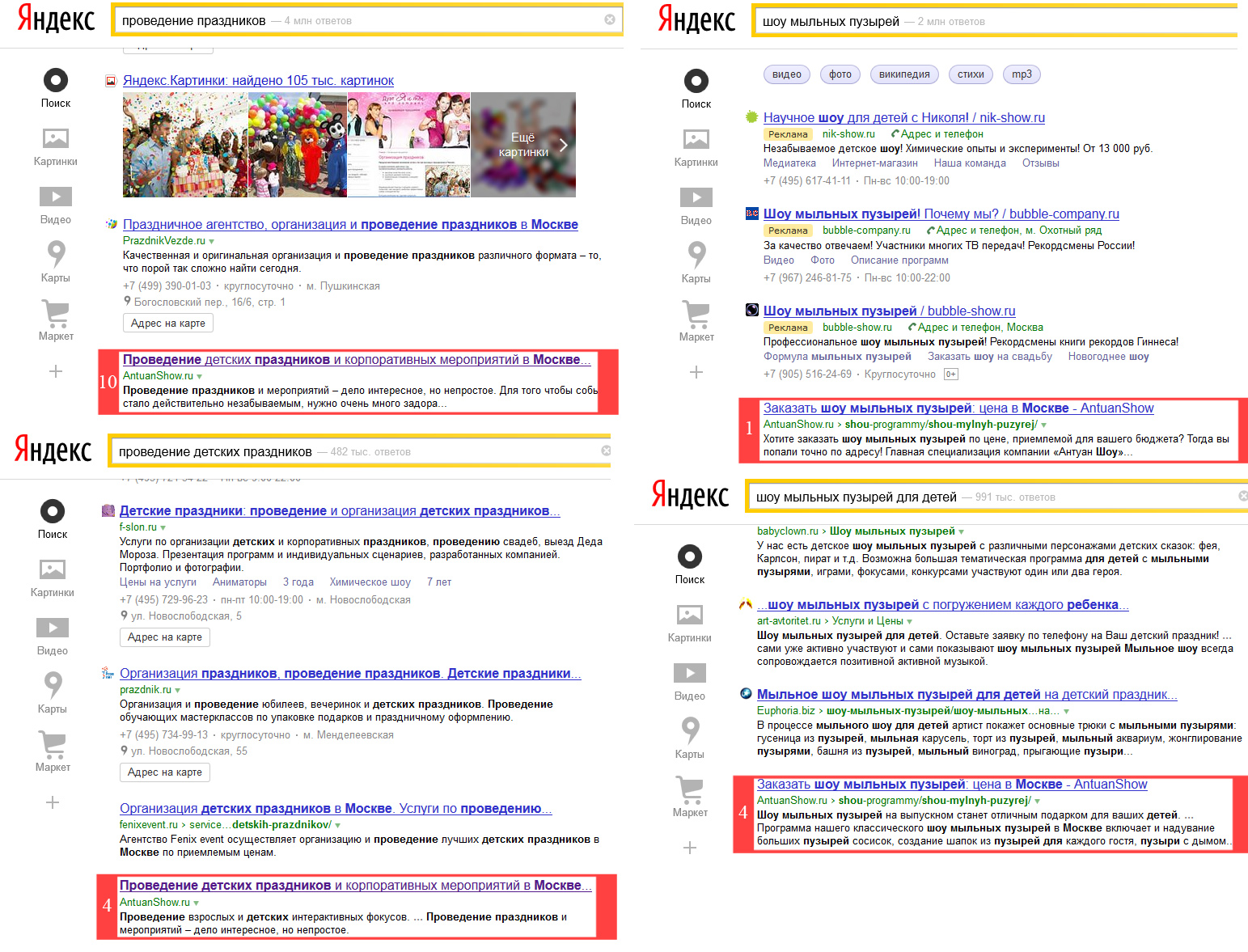
Task: Open Маркет cart icon beside 482 тыс. ответов results
Action: 53,743
